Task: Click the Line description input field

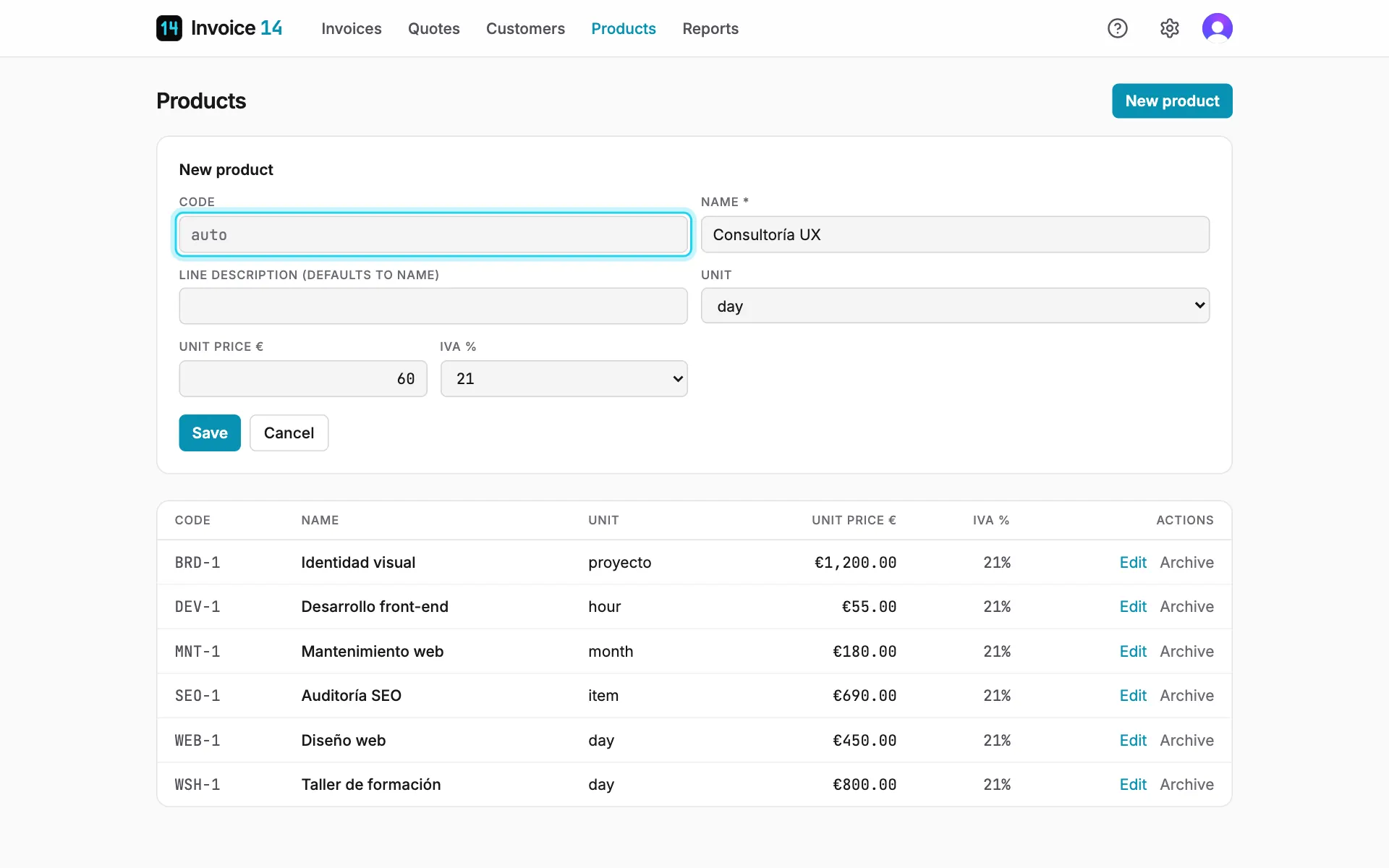Action: [x=433, y=306]
